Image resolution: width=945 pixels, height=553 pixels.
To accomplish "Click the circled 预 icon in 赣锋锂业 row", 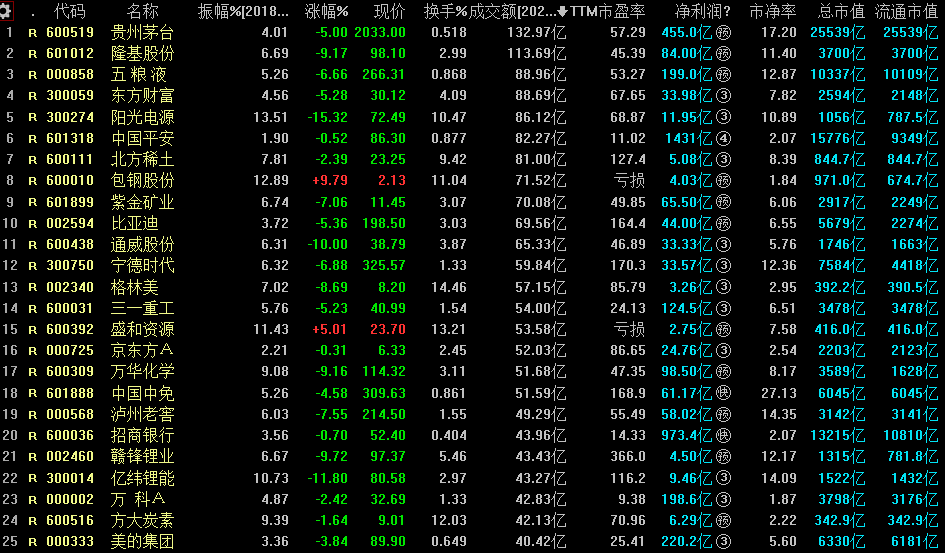I will tap(723, 457).
